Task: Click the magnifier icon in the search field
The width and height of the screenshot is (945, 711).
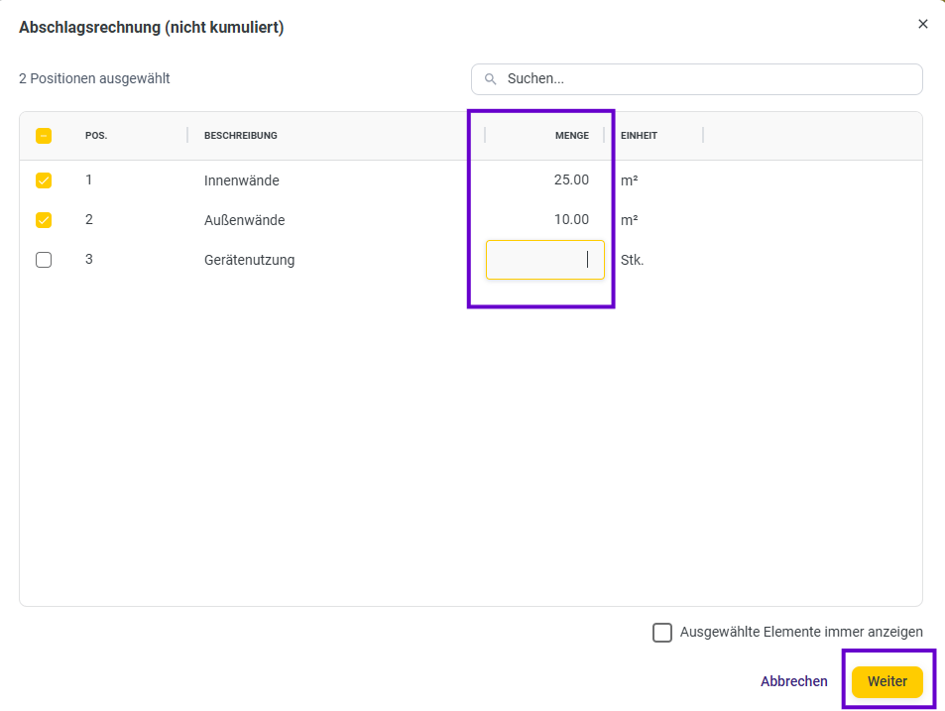Action: point(491,79)
